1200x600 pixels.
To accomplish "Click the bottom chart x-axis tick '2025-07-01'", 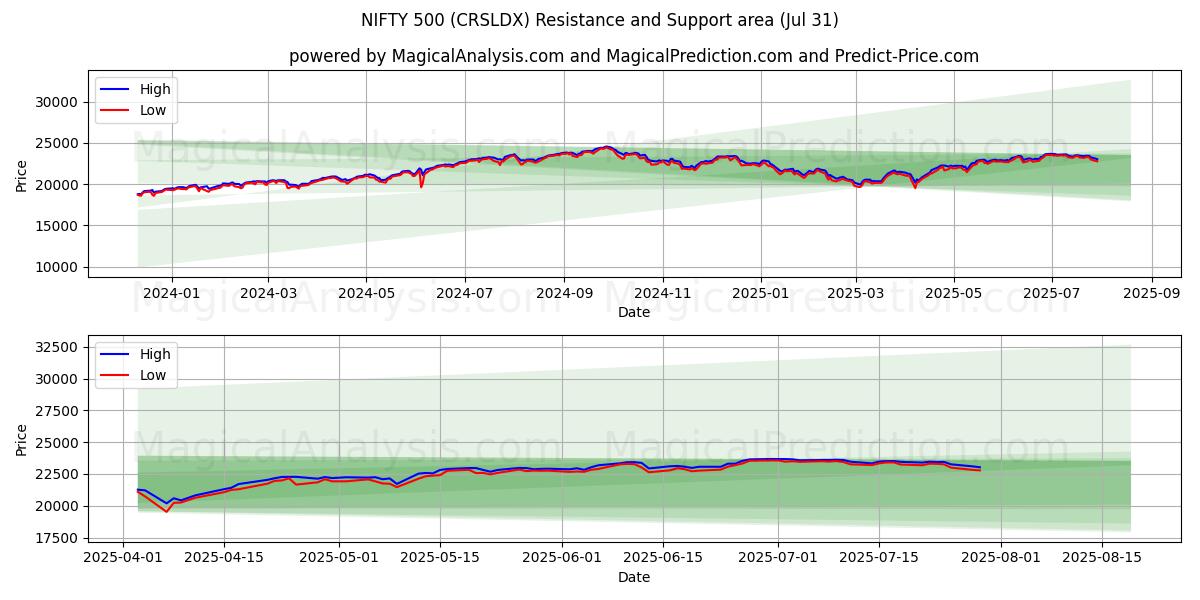I will coord(779,558).
